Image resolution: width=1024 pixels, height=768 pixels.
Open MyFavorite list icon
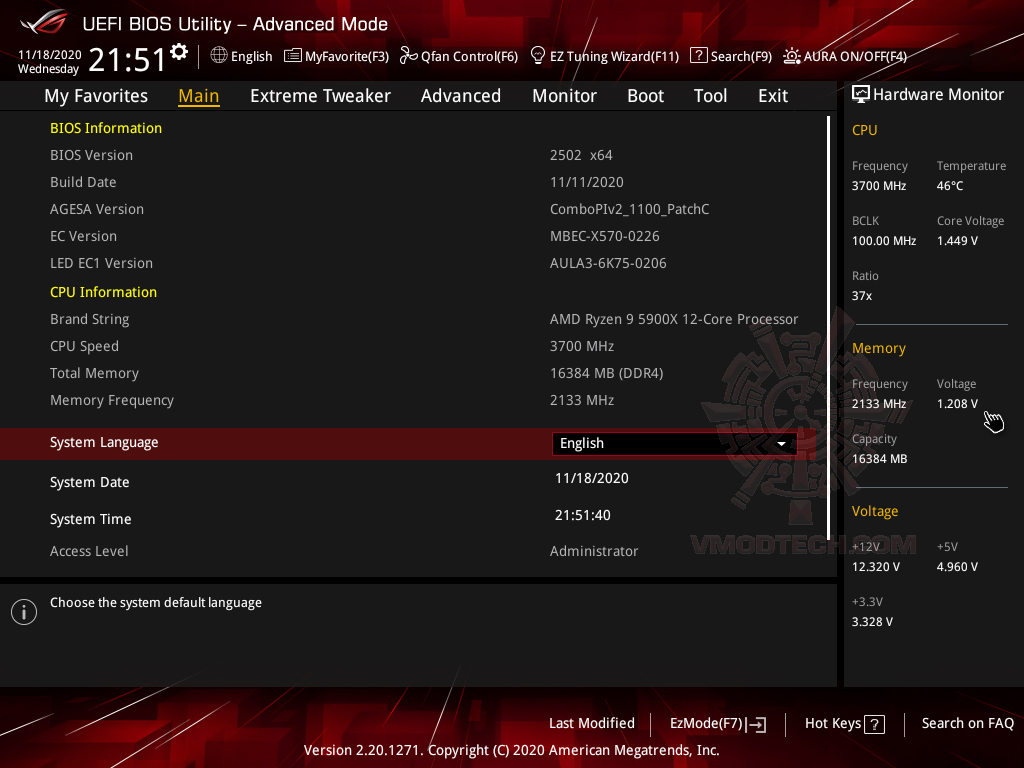(293, 56)
